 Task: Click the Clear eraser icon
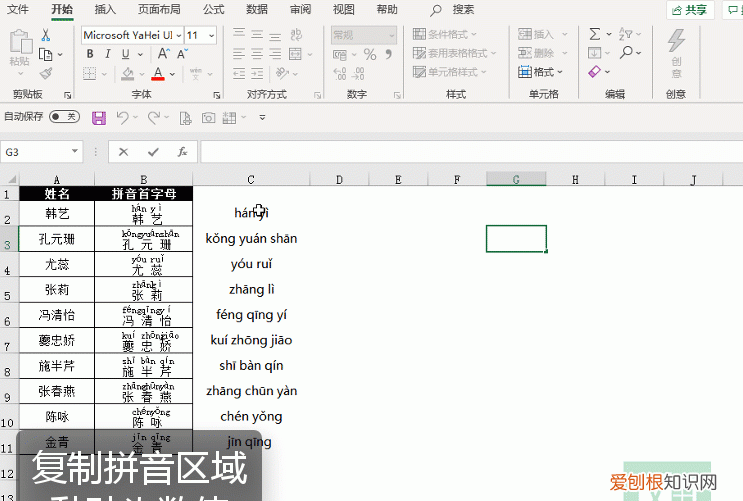pyautogui.click(x=594, y=72)
